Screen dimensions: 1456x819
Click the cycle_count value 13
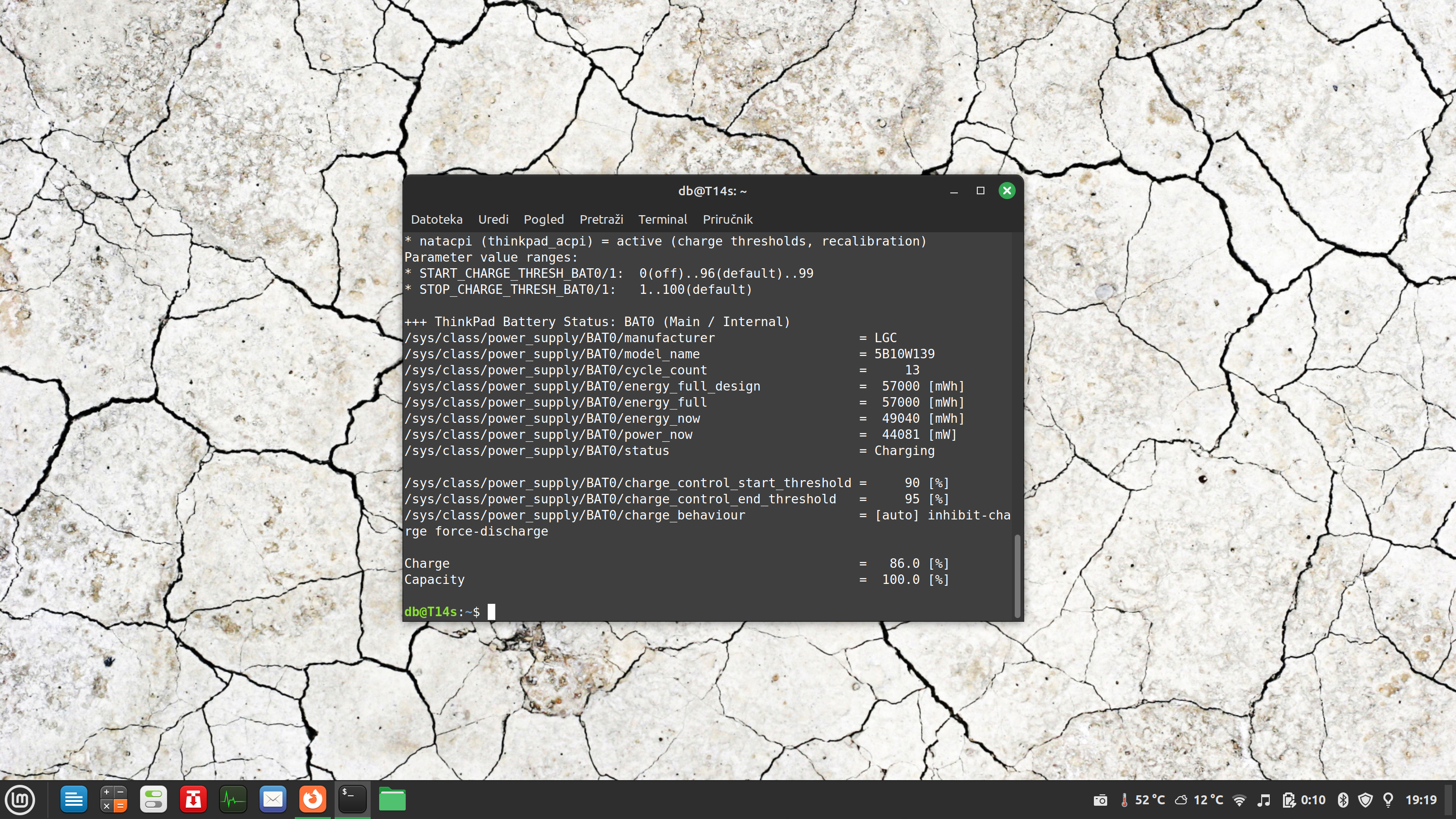[912, 370]
